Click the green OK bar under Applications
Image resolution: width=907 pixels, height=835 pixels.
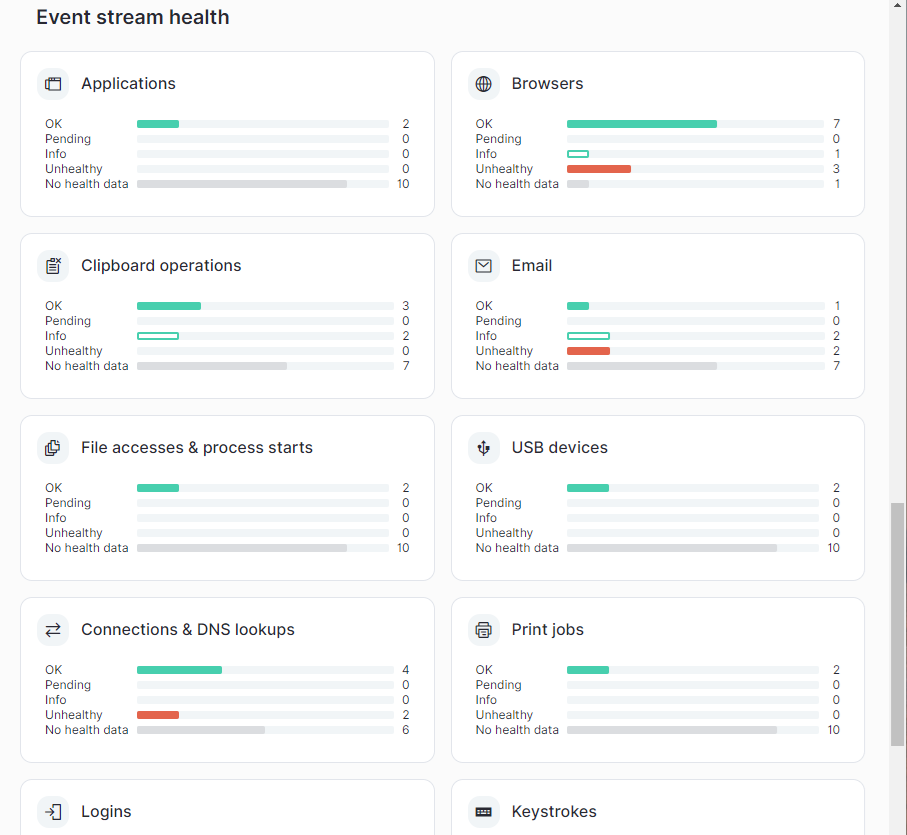coord(158,124)
